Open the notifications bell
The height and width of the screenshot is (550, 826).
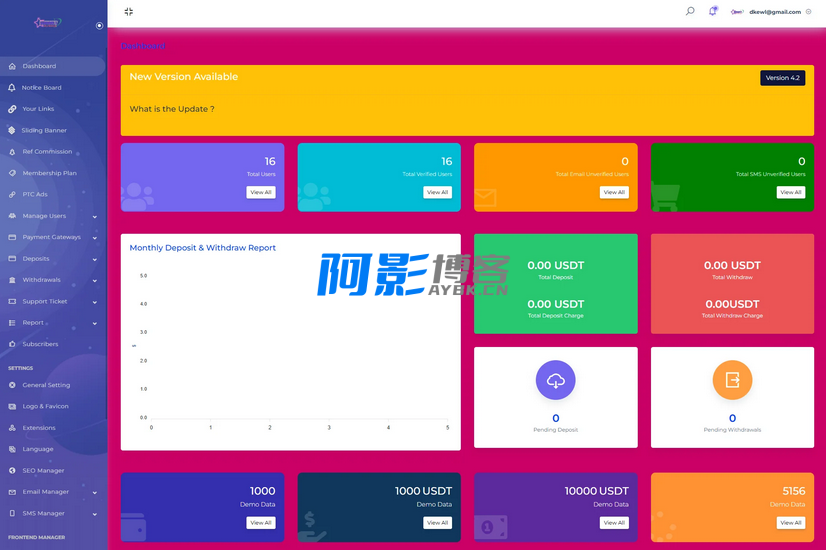coord(713,11)
